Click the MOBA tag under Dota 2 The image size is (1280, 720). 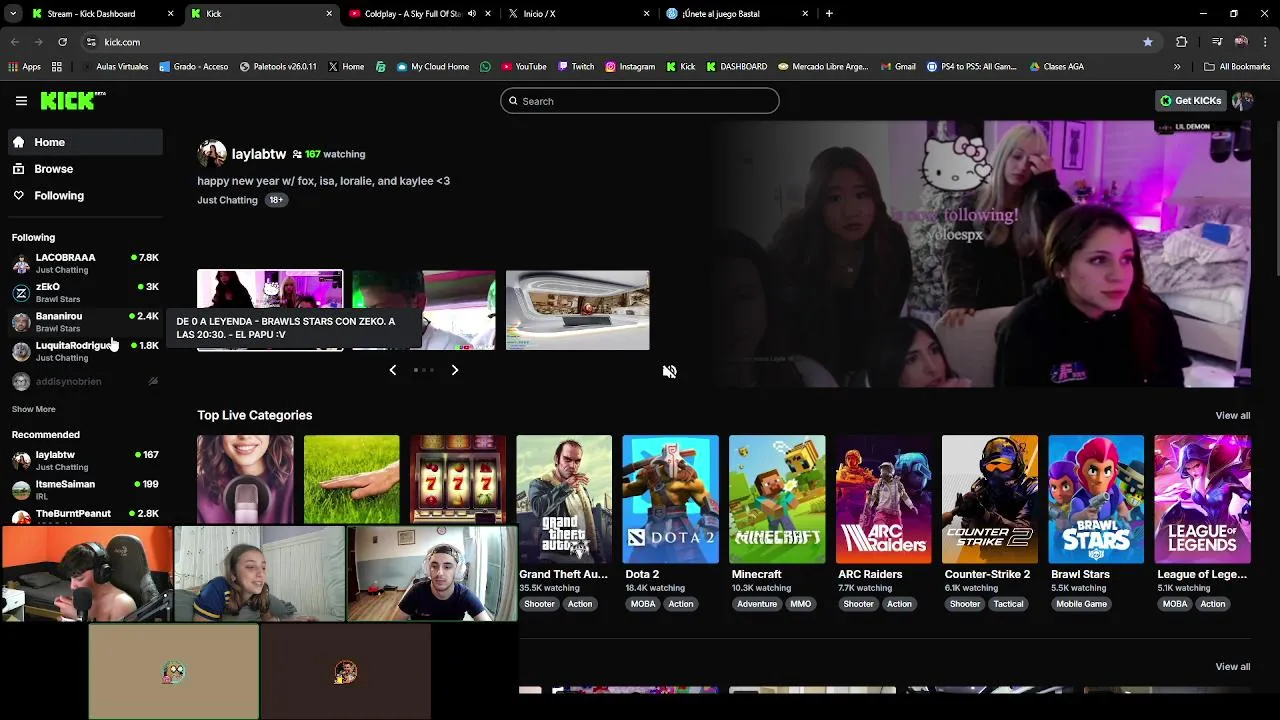point(643,604)
